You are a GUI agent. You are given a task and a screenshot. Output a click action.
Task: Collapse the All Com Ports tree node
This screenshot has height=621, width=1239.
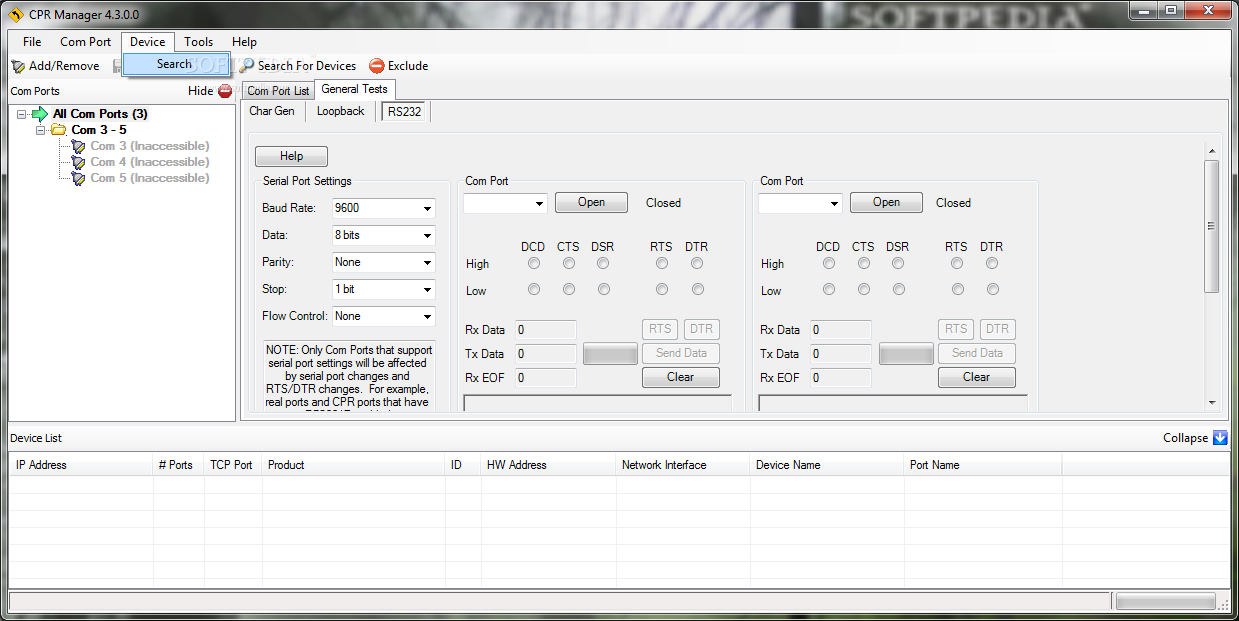point(22,114)
